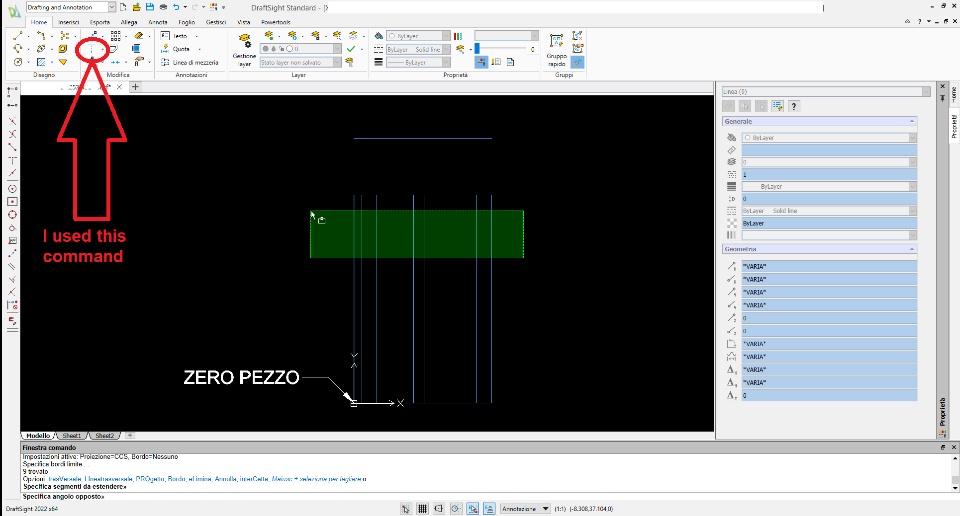Click the Testo annotation button

174,36
